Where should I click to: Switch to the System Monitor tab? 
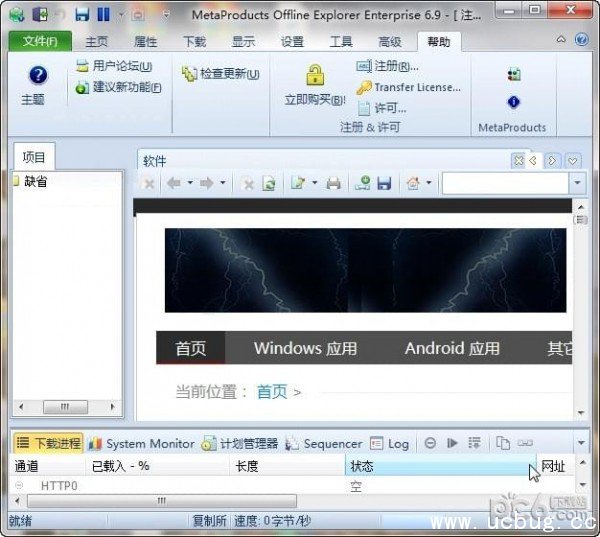point(141,443)
